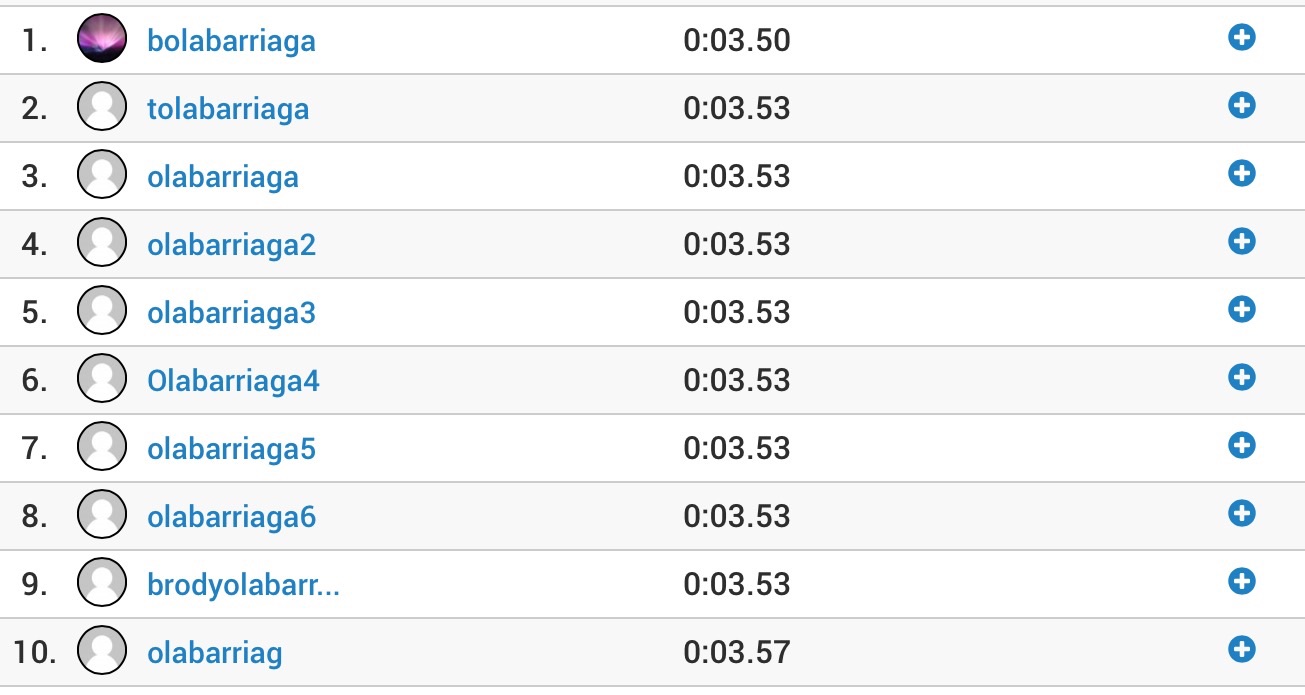Click the plus icon in row 3
The height and width of the screenshot is (695, 1305).
click(1241, 174)
